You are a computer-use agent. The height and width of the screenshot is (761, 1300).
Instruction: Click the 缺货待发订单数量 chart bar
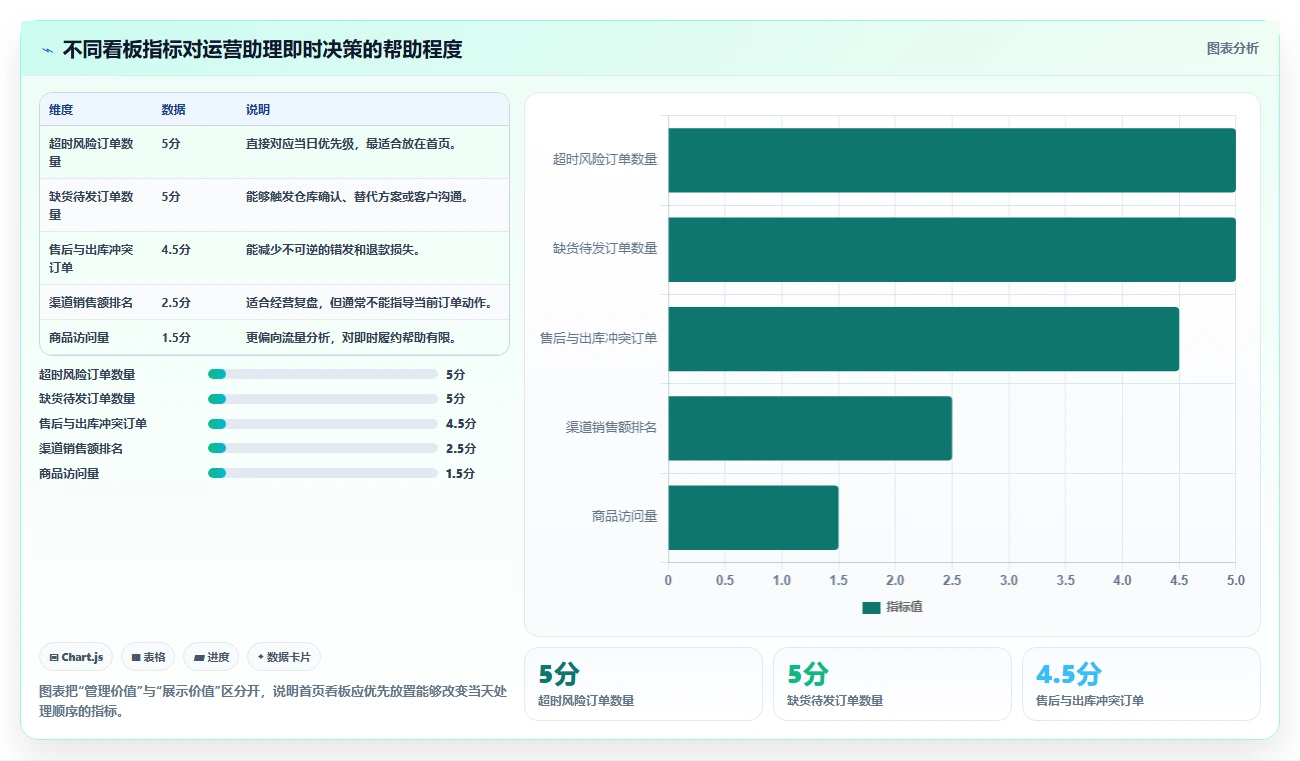coord(952,249)
